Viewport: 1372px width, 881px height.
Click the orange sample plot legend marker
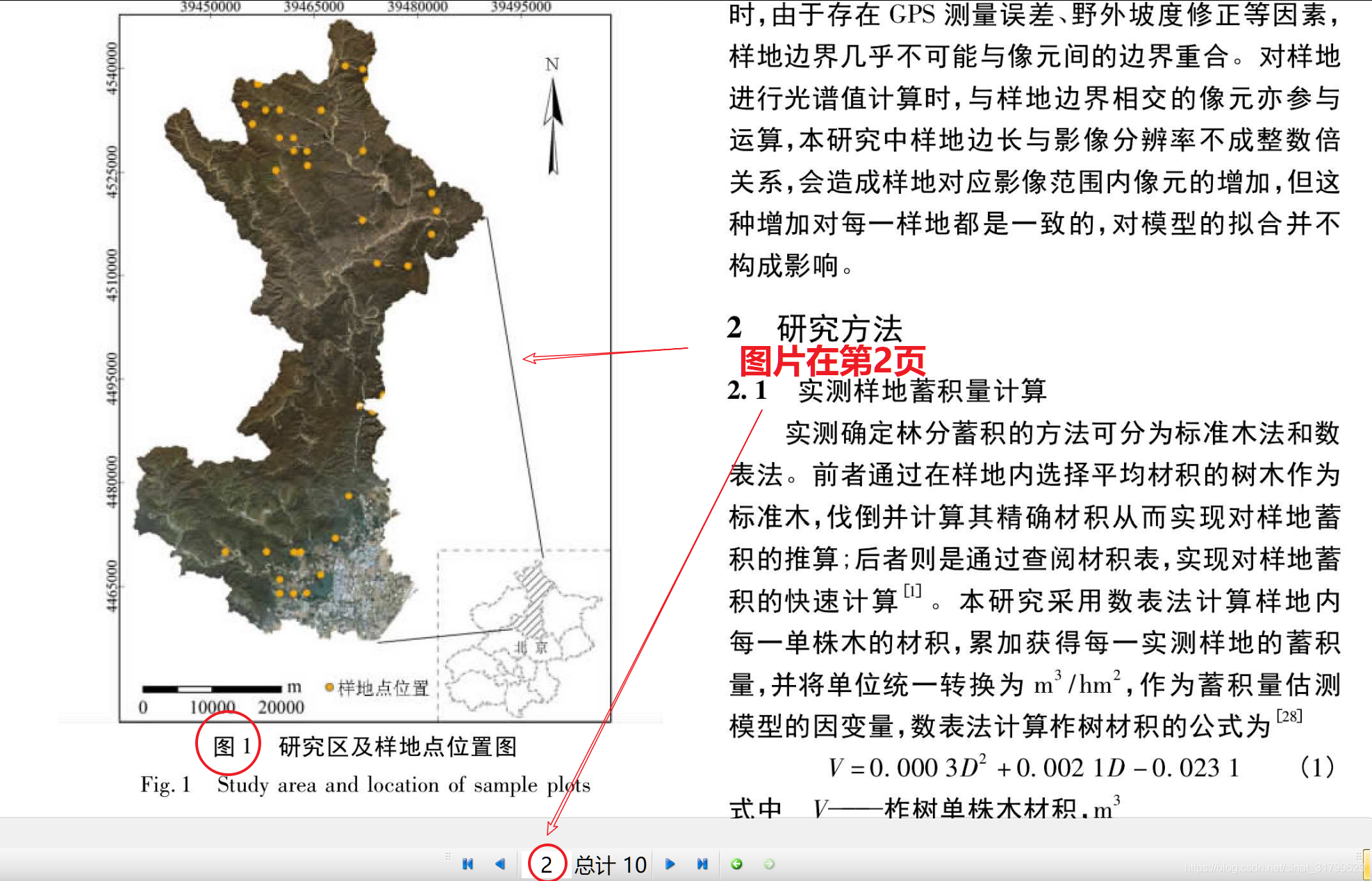coord(329,687)
